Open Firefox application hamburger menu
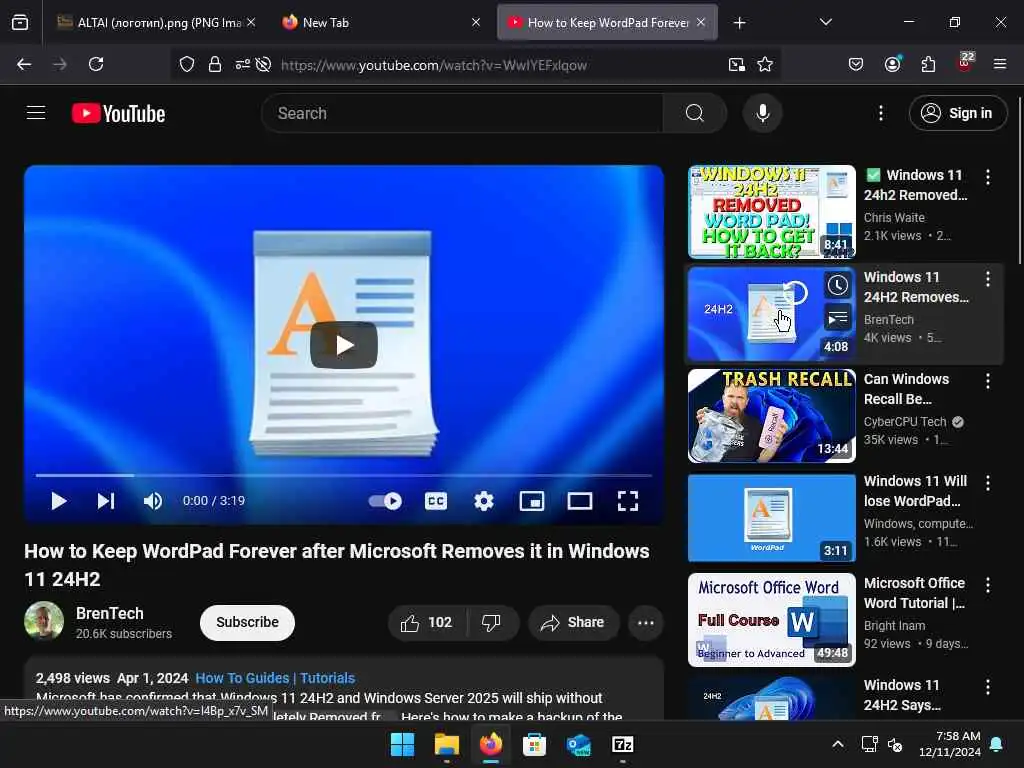 (x=1000, y=64)
